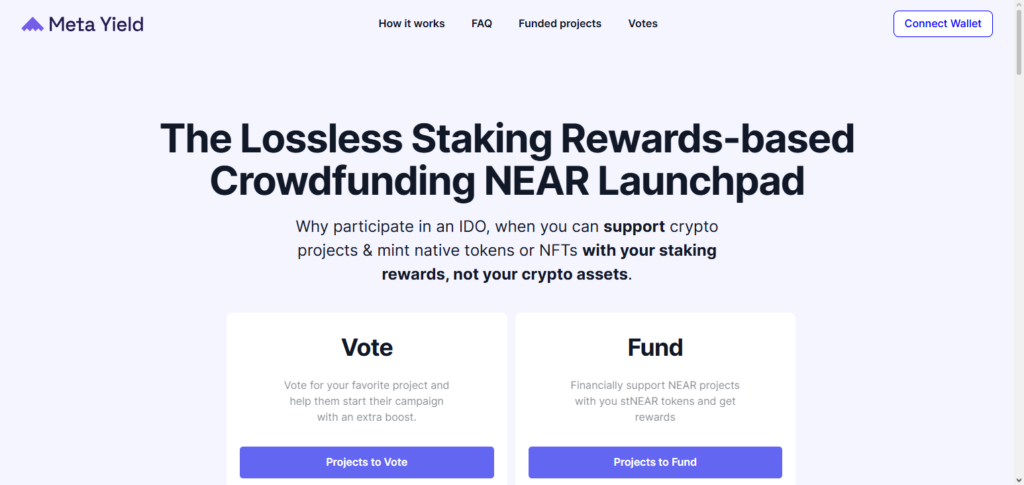Click the bold "not your crypto assets" text
Screen dimensions: 1024x485
pyautogui.click(x=541, y=273)
